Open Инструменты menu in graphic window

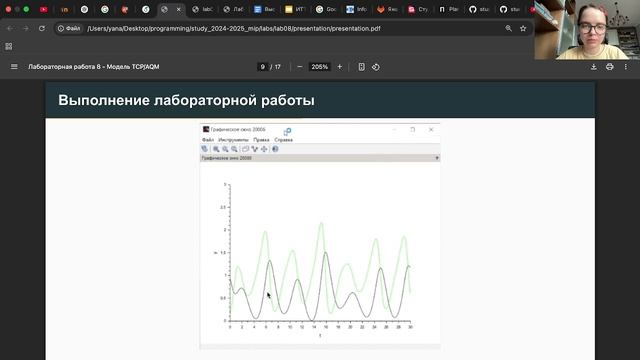[233, 140]
